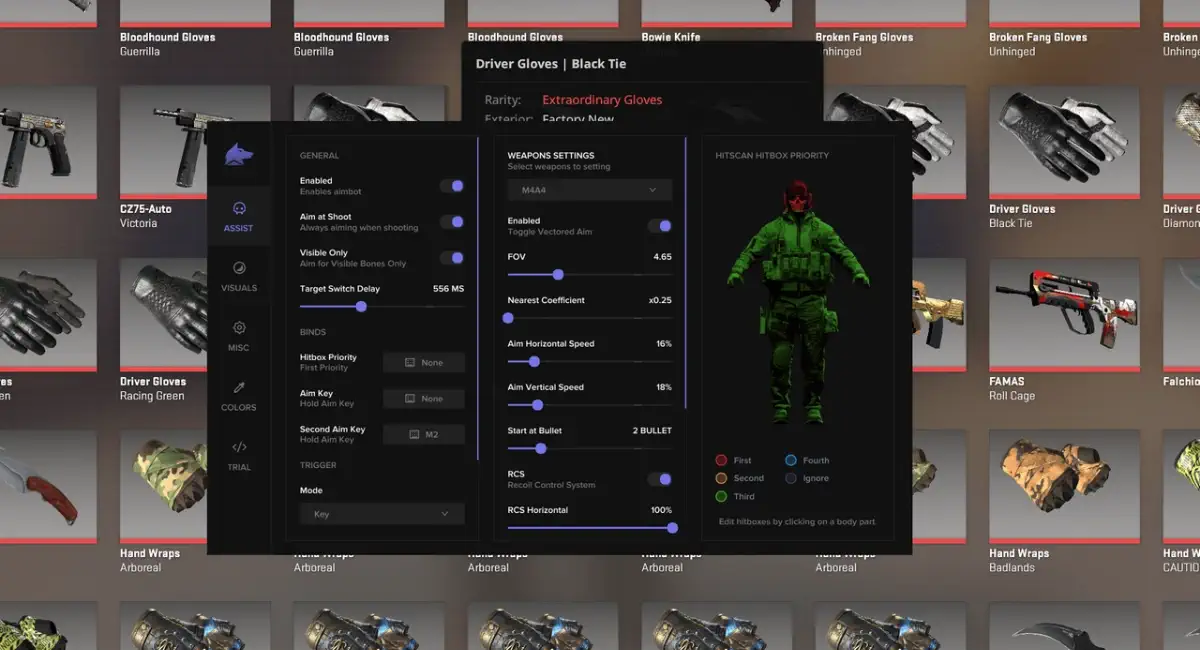Click the legs of the hitbox model
This screenshot has height=650, width=1200.
(796, 365)
